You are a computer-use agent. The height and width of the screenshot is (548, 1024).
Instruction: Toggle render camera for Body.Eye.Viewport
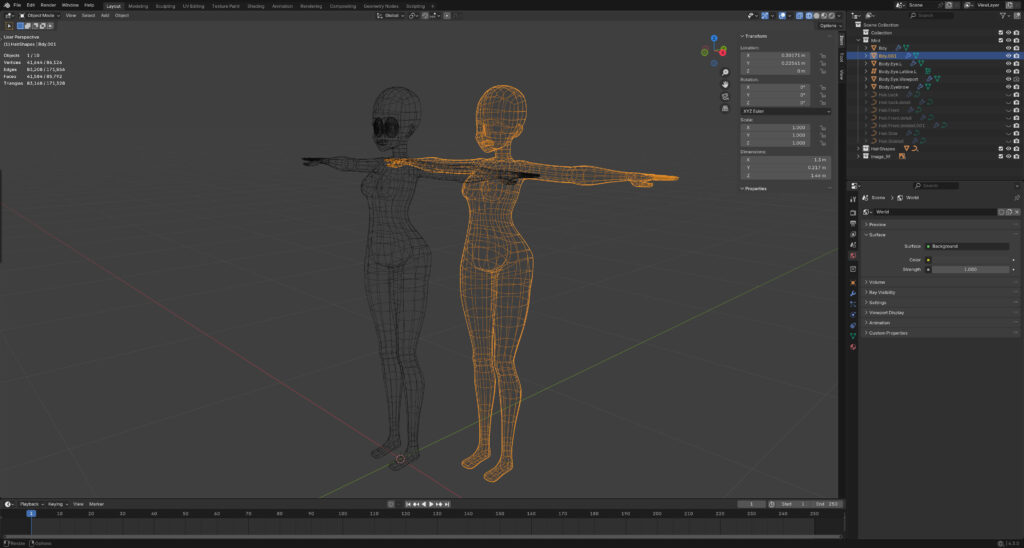tap(1016, 79)
